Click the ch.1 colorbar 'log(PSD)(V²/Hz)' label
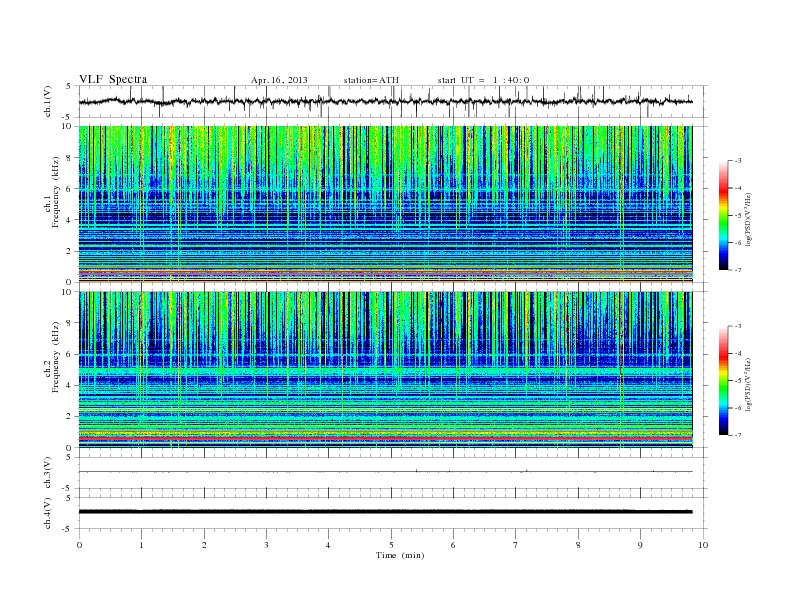 point(748,220)
